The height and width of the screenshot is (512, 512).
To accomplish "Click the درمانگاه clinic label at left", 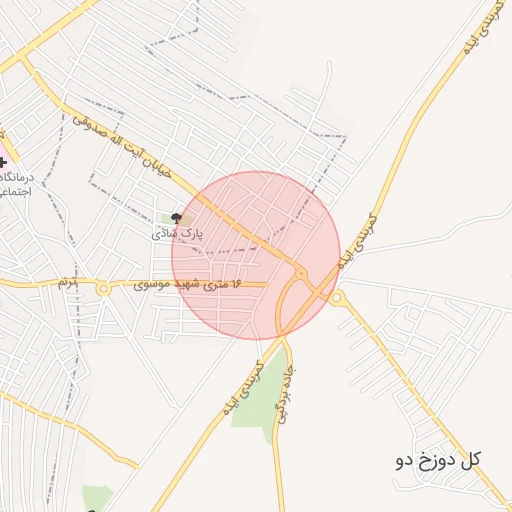I will coord(17,184).
